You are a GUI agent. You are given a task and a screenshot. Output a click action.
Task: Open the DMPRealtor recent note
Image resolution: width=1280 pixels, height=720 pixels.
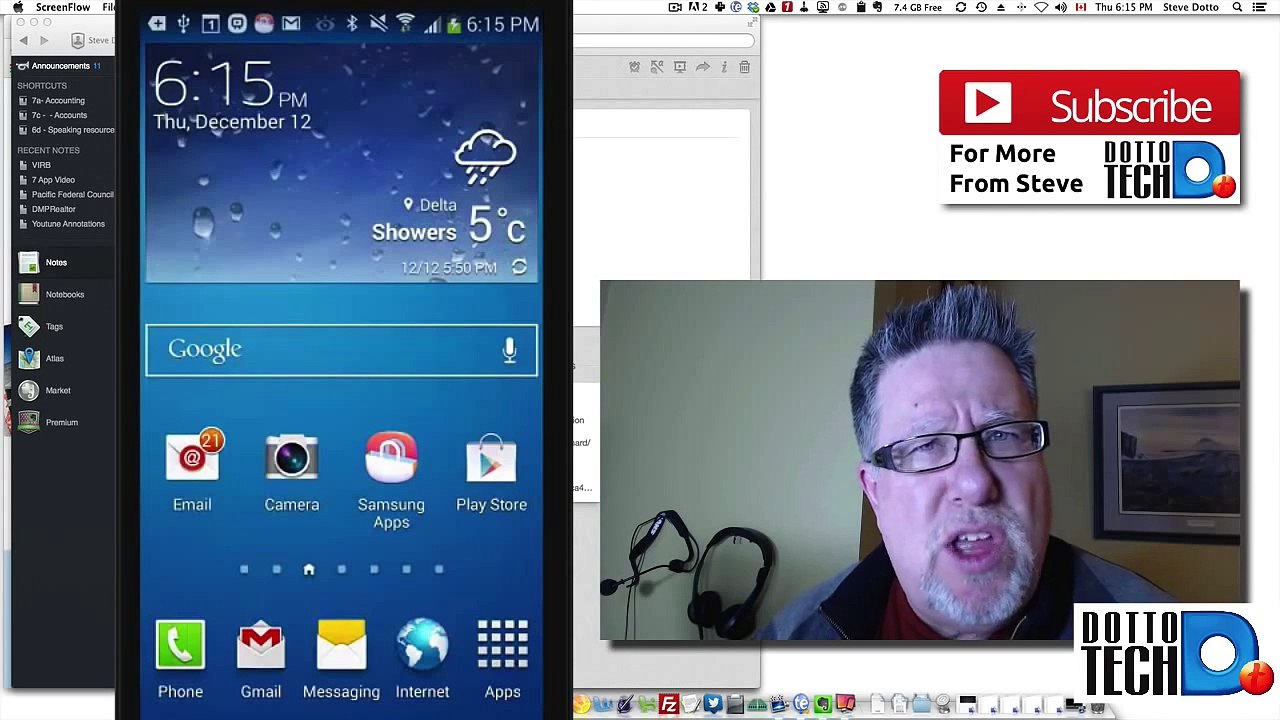53,209
